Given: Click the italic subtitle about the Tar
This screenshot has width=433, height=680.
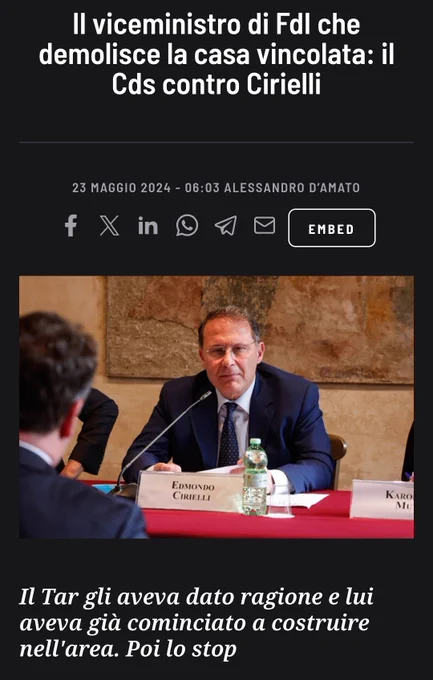Looking at the screenshot, I should (196, 623).
